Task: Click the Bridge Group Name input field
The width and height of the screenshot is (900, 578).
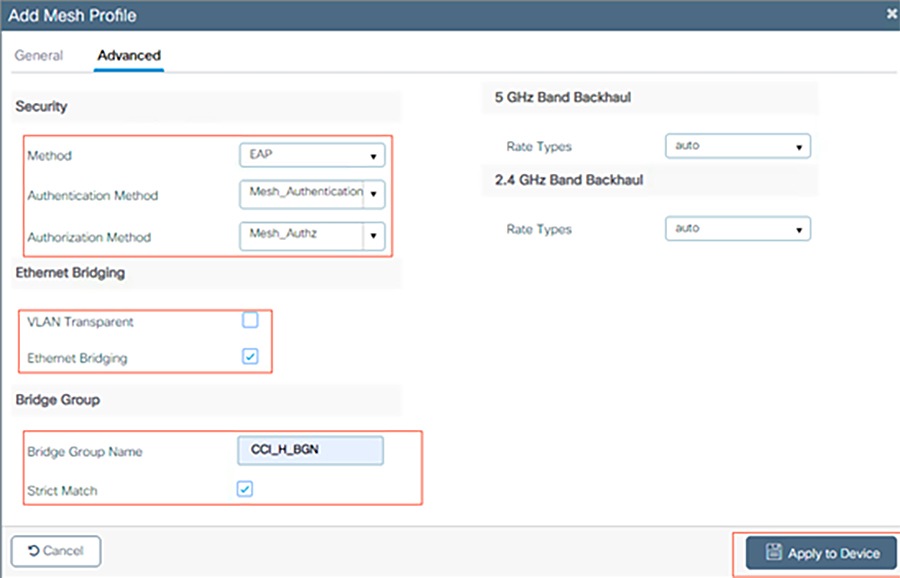Action: point(310,451)
